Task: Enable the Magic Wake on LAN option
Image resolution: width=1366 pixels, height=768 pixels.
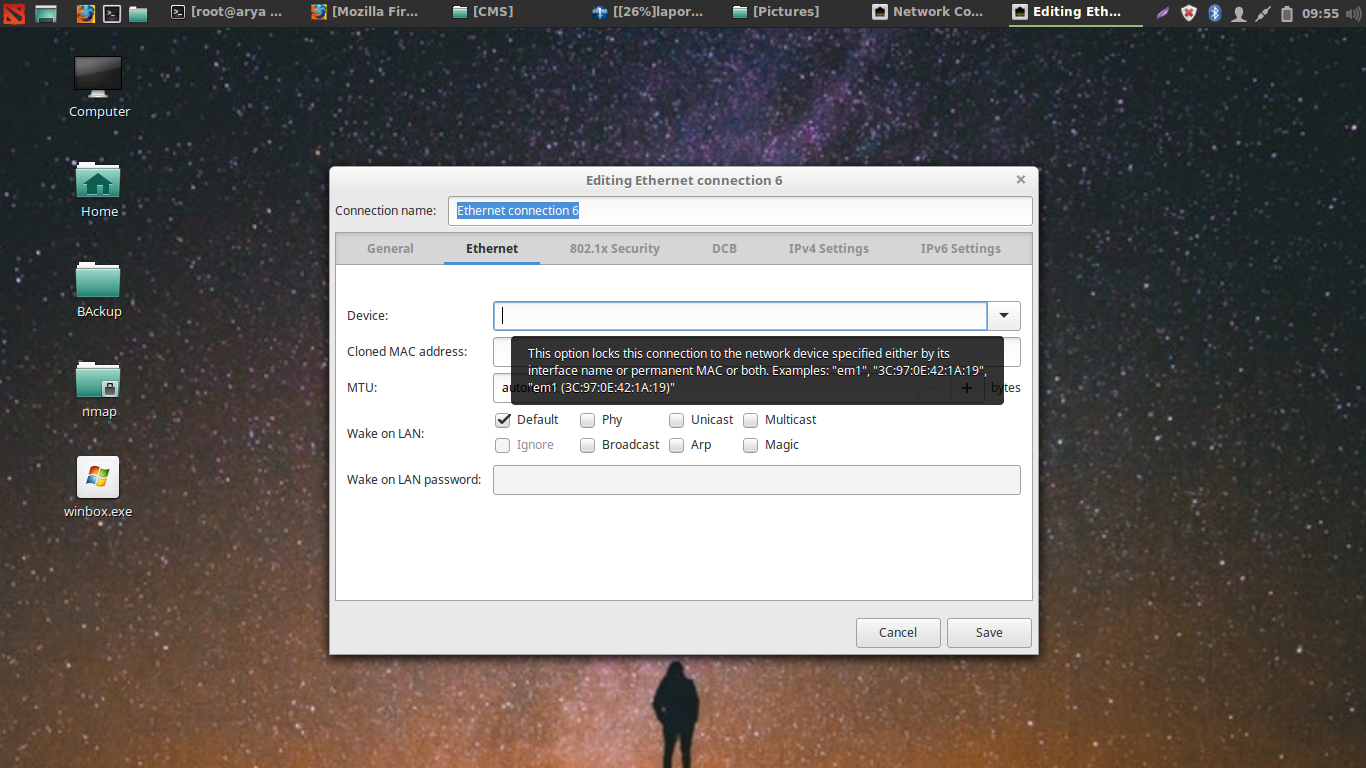Action: [750, 445]
